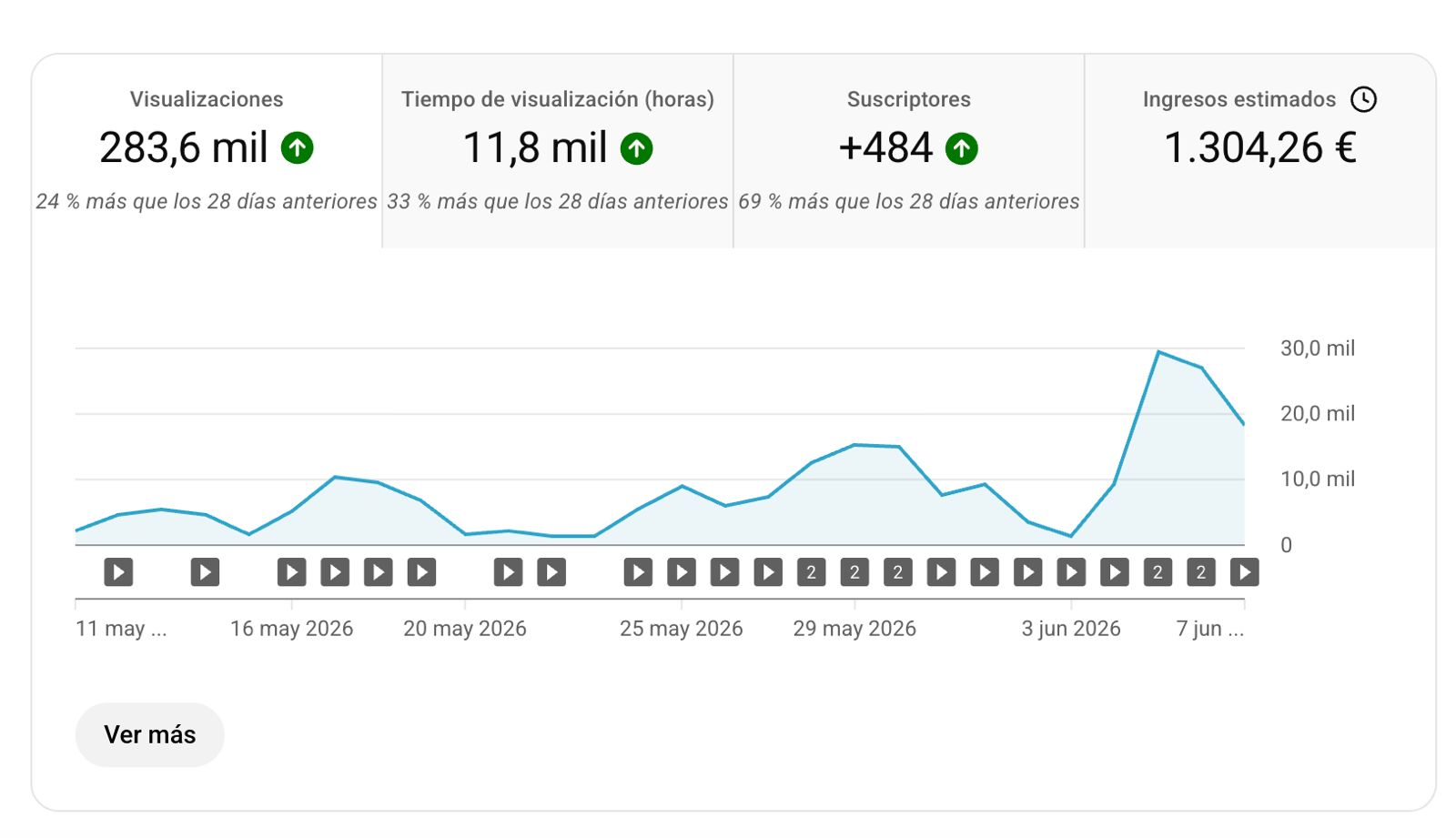Image resolution: width=1456 pixels, height=838 pixels.
Task: Select the video marker for 4 June
Action: pyautogui.click(x=1115, y=572)
